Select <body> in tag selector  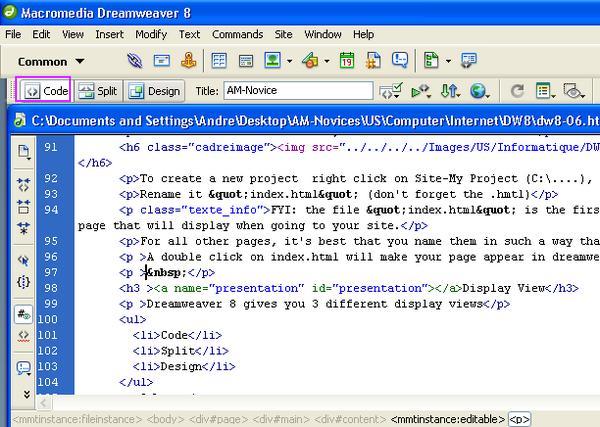tap(165, 419)
